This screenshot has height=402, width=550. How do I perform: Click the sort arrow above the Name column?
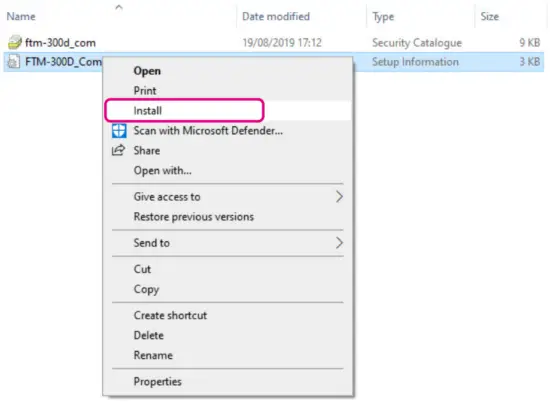(x=119, y=7)
